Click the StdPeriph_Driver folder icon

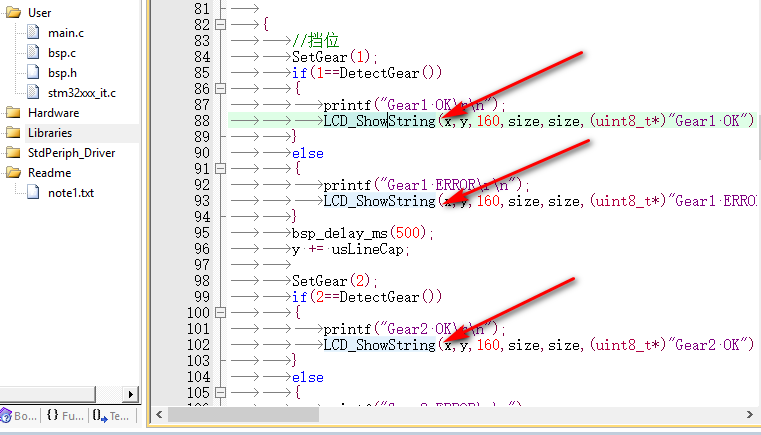pyautogui.click(x=13, y=153)
